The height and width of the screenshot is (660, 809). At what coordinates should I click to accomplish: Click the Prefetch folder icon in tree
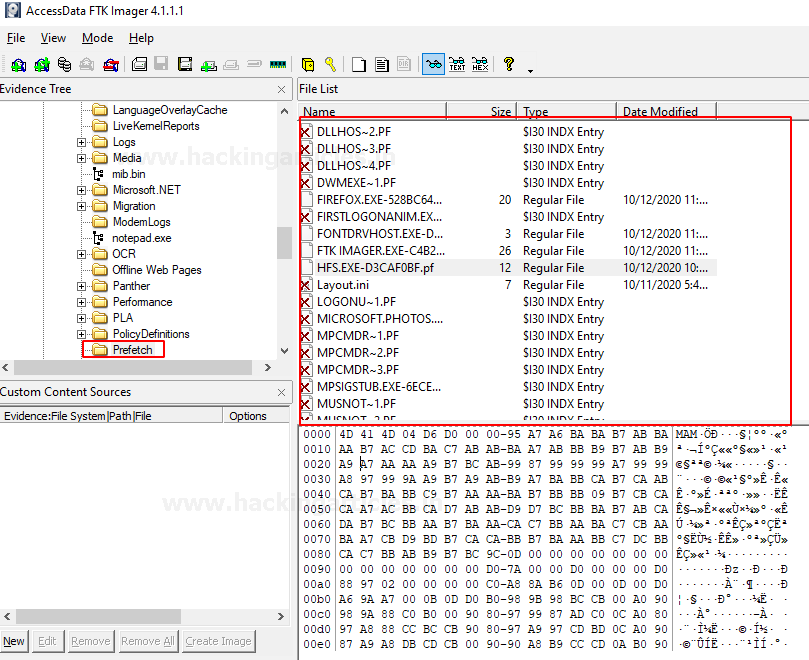100,350
